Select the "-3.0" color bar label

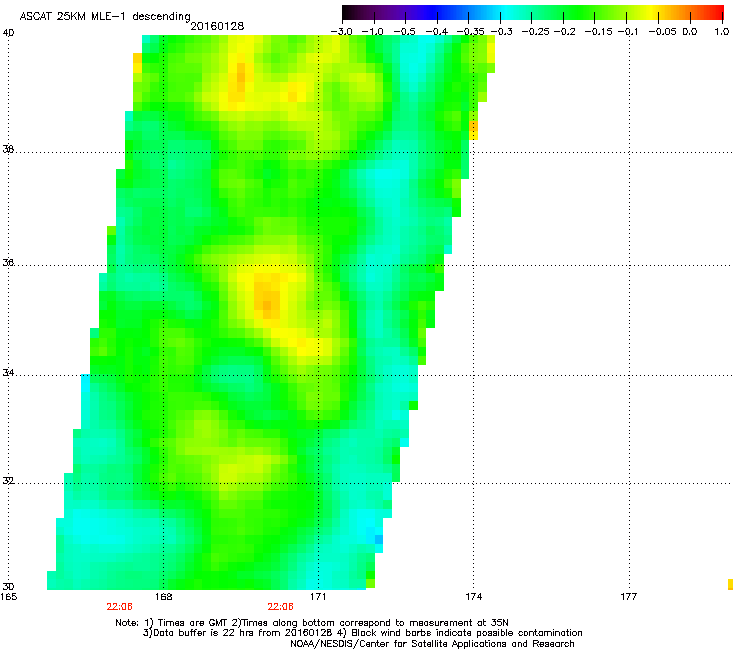342,32
